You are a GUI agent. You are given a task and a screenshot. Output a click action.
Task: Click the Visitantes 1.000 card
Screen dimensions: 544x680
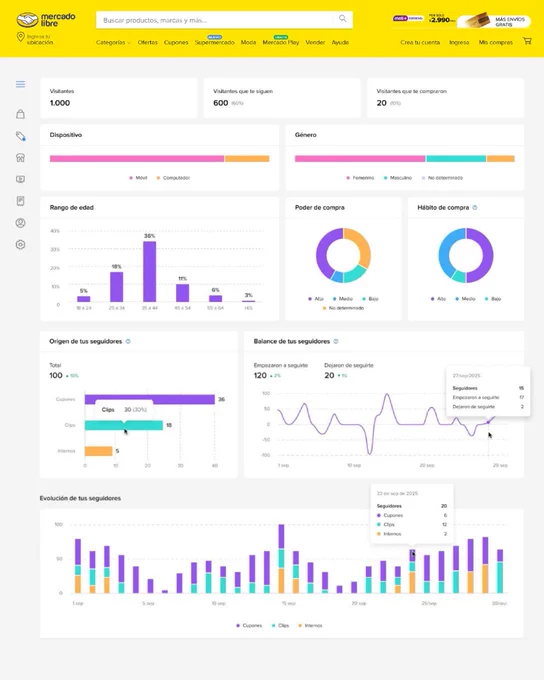(118, 98)
